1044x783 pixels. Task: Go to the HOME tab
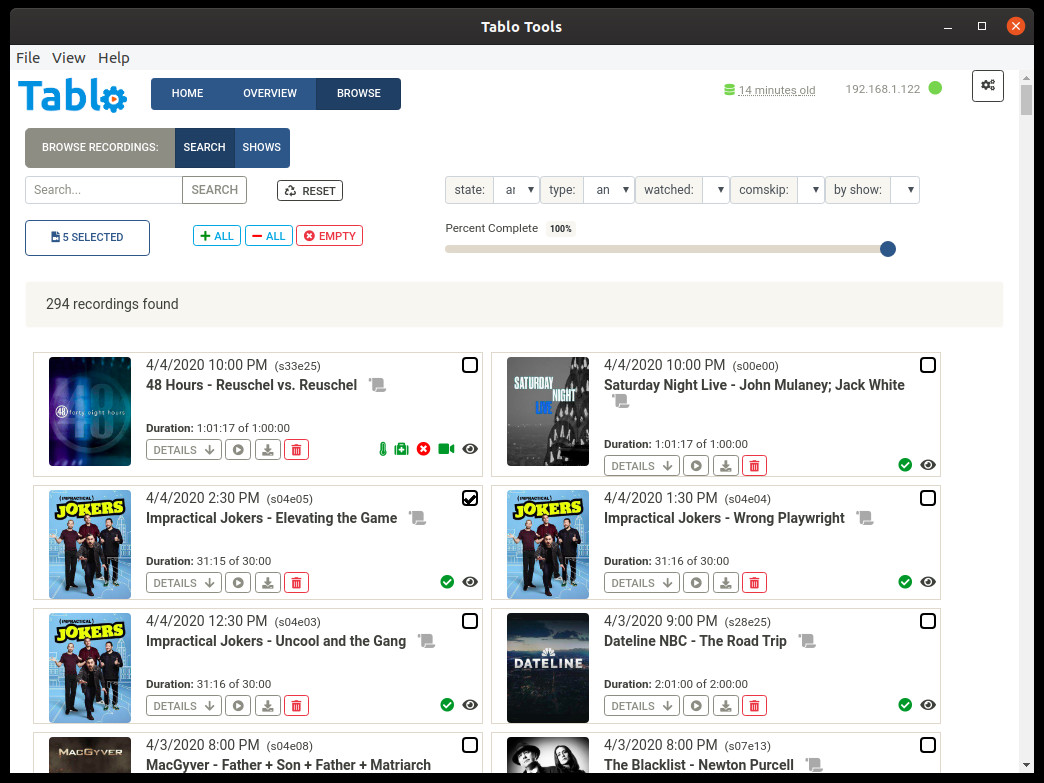pyautogui.click(x=187, y=93)
